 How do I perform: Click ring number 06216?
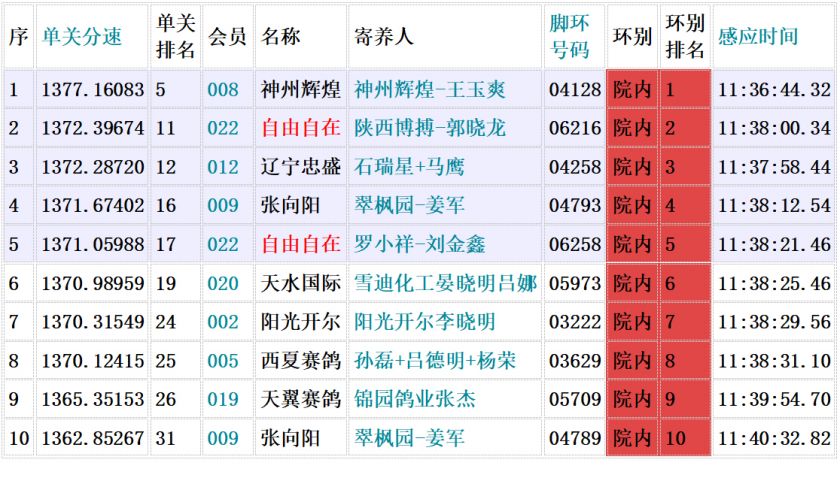[575, 127]
